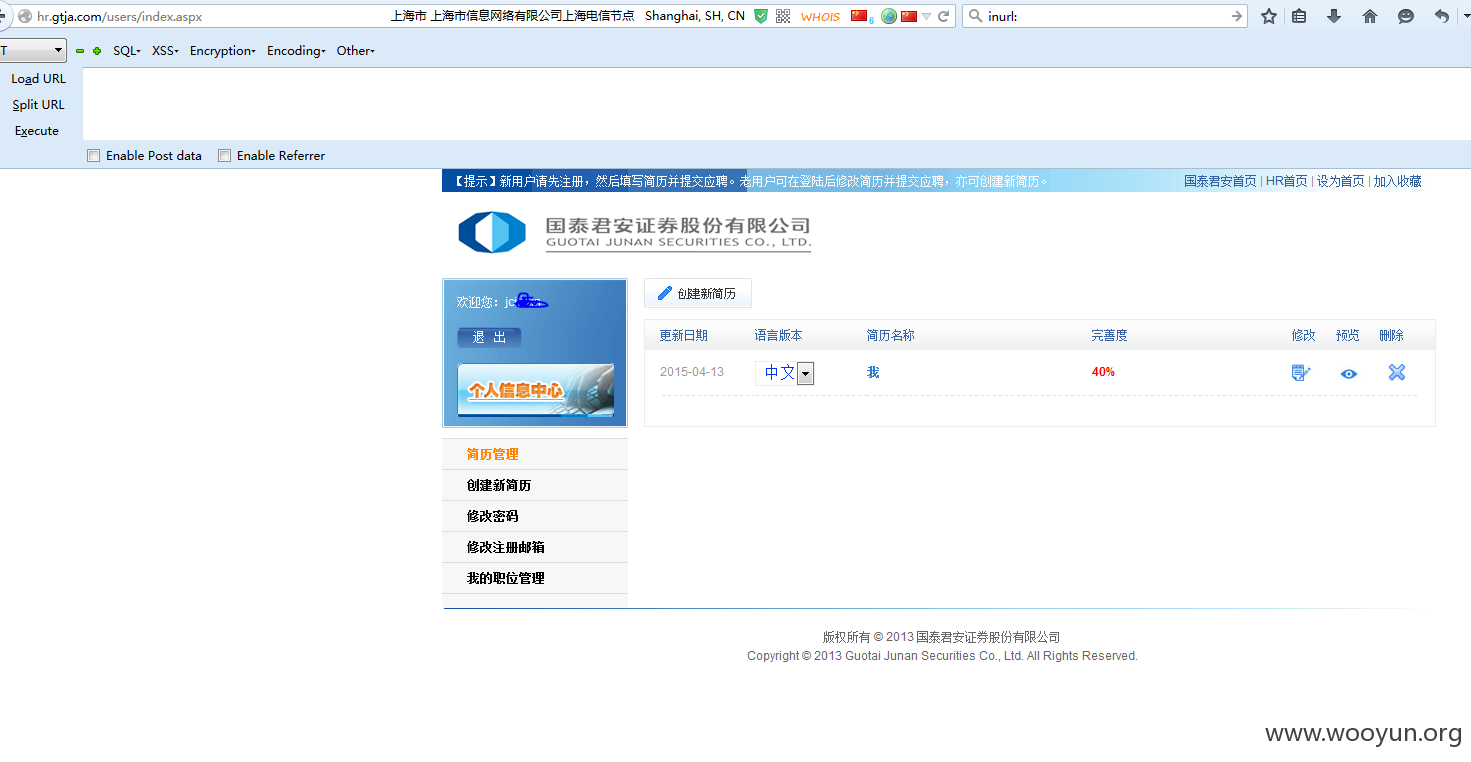Click the 创建新简历 button
The image size is (1471, 762).
pyautogui.click(x=697, y=293)
